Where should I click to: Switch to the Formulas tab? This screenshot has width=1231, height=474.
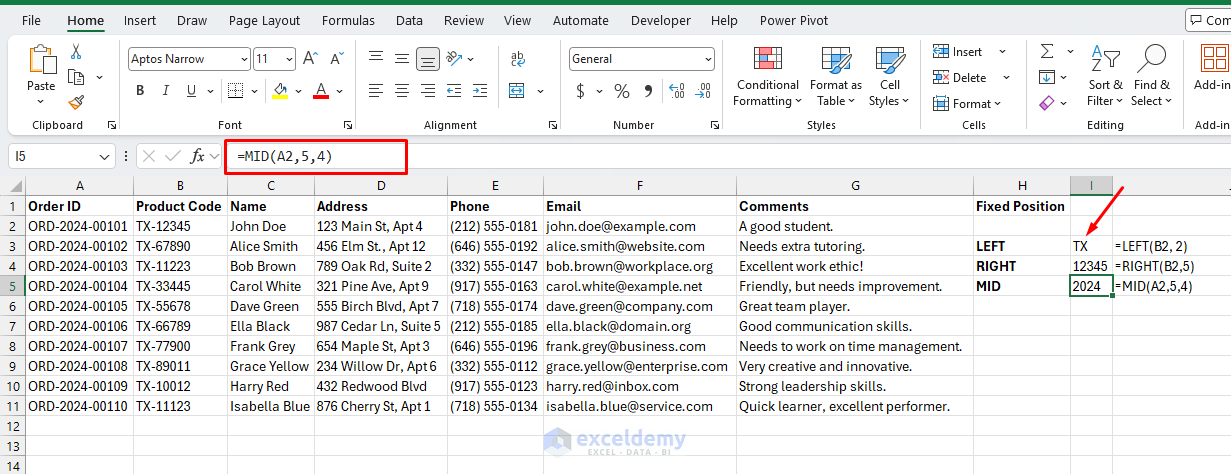(x=348, y=20)
